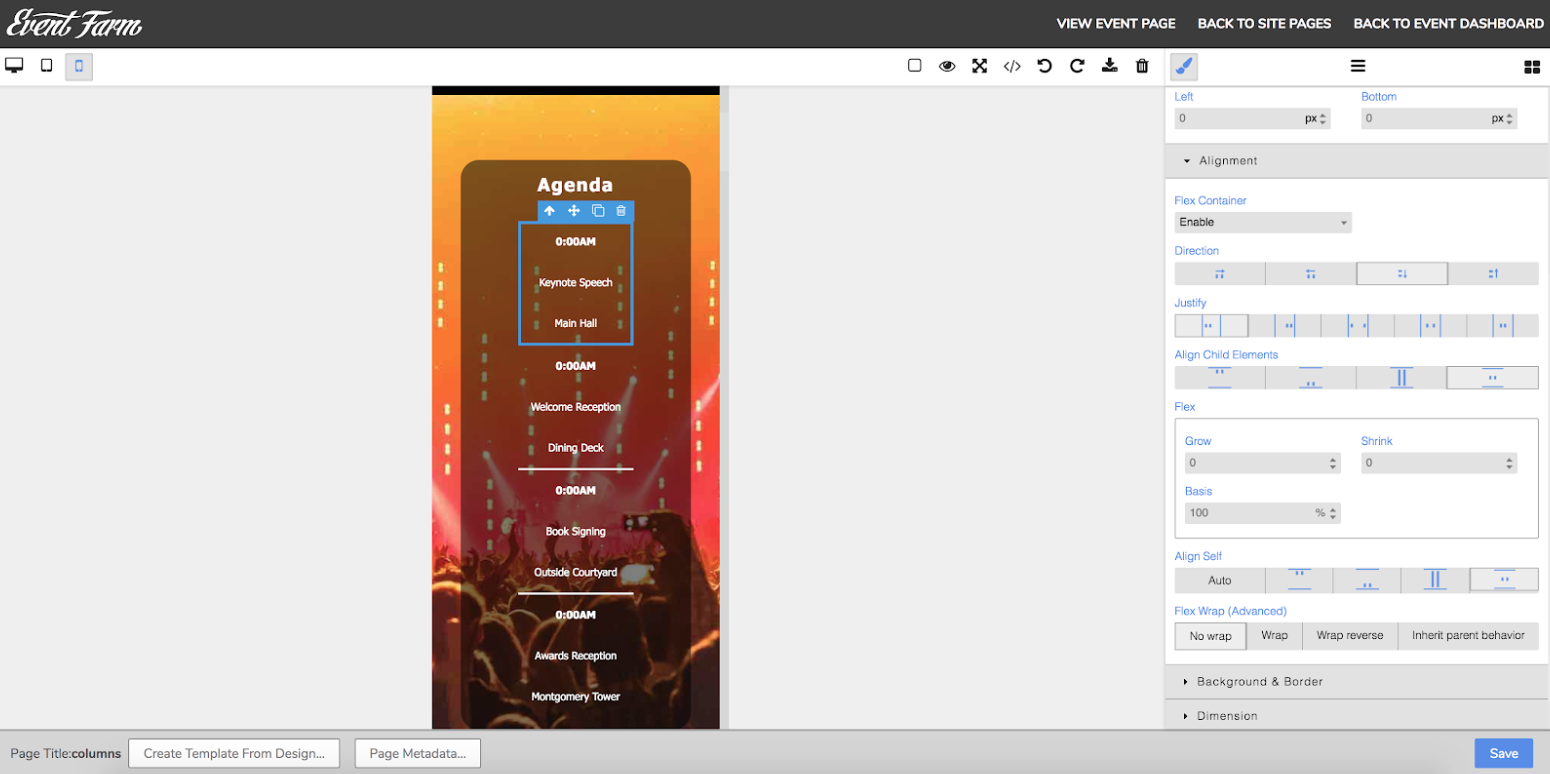Click the Grow value stepper

[x=1333, y=463]
